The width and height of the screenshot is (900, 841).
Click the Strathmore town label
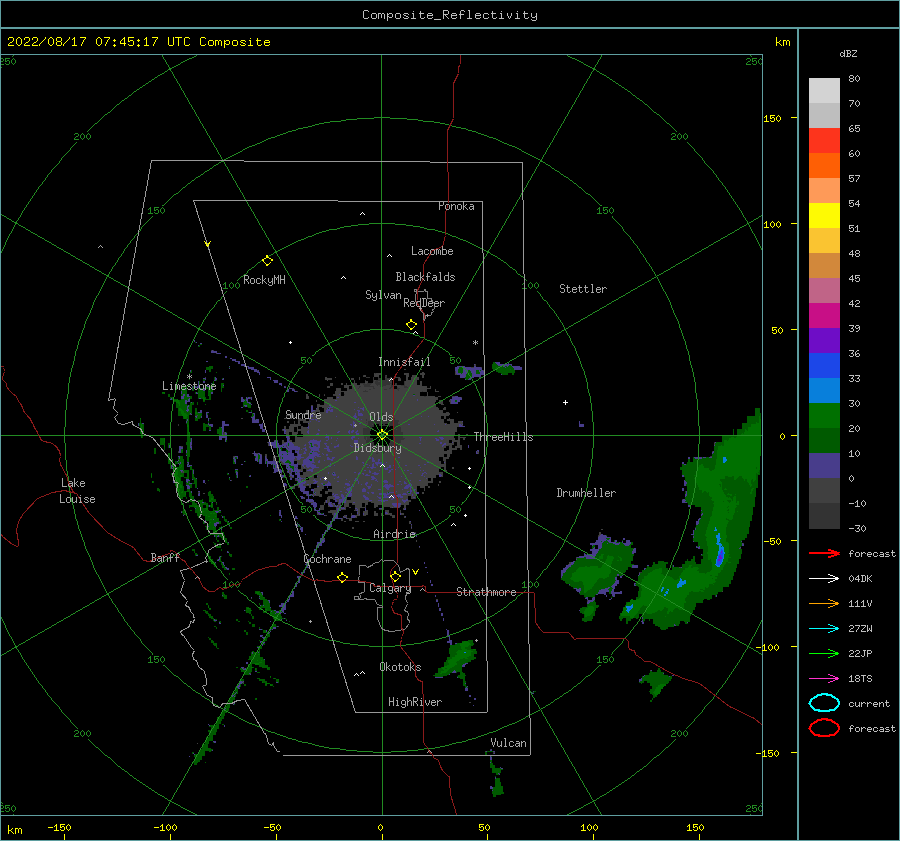[x=486, y=592]
